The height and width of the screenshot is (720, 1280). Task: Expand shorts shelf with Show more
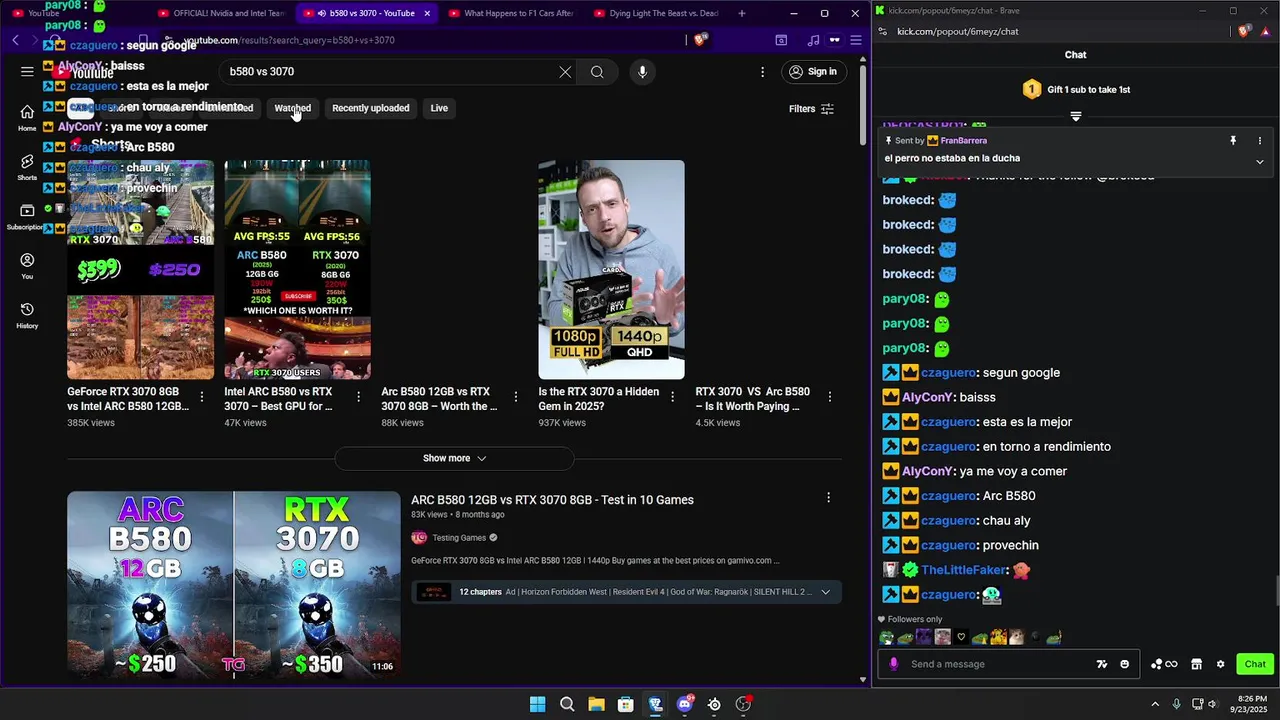coord(454,458)
